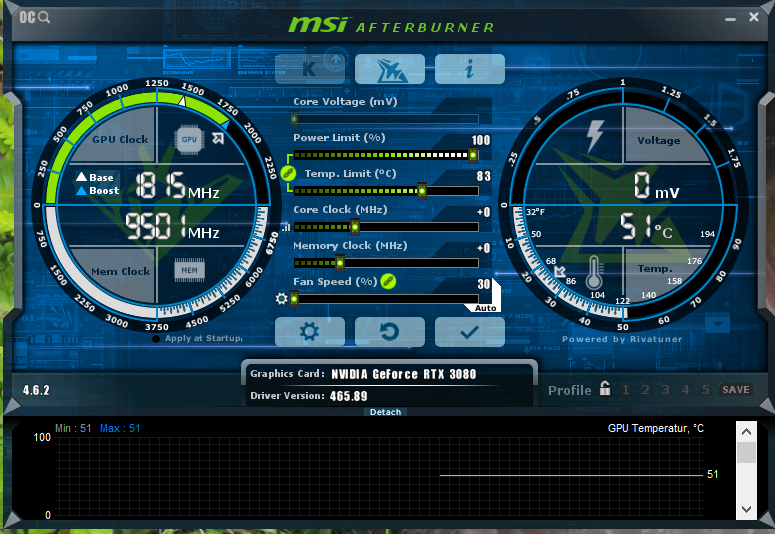The width and height of the screenshot is (775, 534).
Task: Click the thermometer temperature icon
Action: 594,272
